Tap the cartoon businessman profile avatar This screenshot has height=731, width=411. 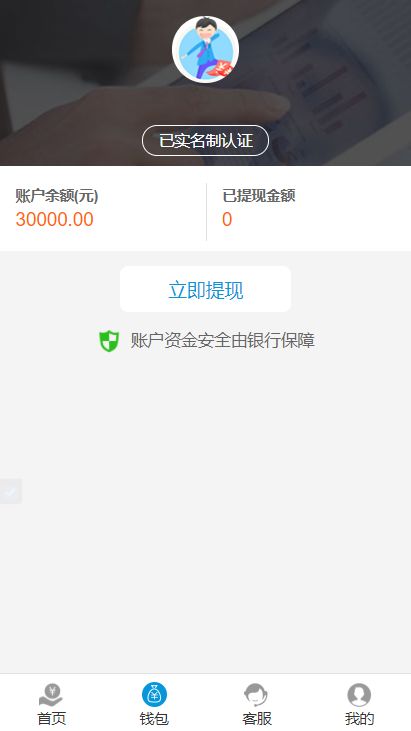tap(206, 49)
